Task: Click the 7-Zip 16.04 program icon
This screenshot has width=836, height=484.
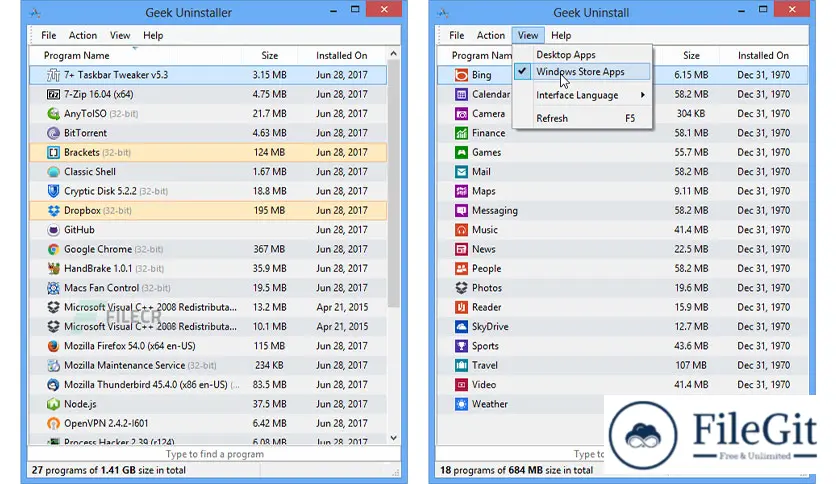Action: 53,94
